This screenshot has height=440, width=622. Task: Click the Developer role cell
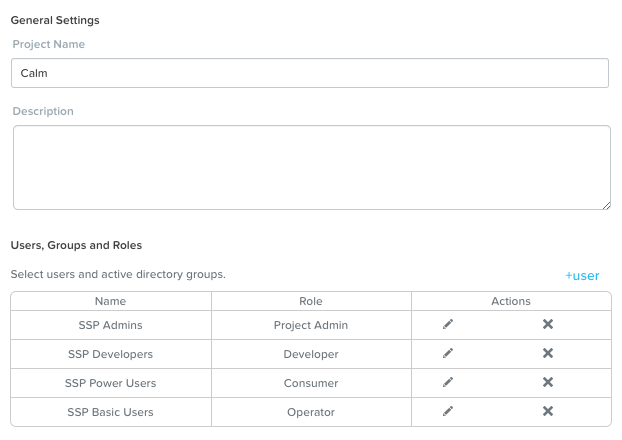click(x=311, y=354)
